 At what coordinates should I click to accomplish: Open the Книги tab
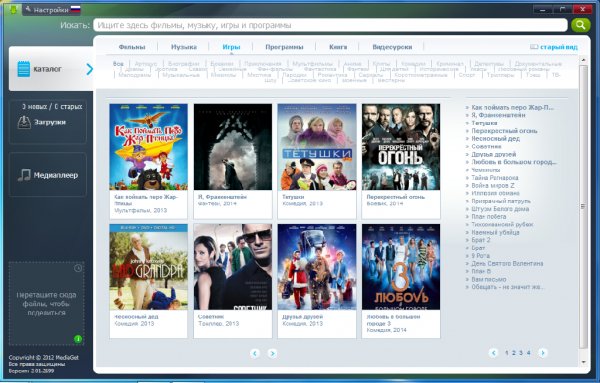pyautogui.click(x=338, y=47)
